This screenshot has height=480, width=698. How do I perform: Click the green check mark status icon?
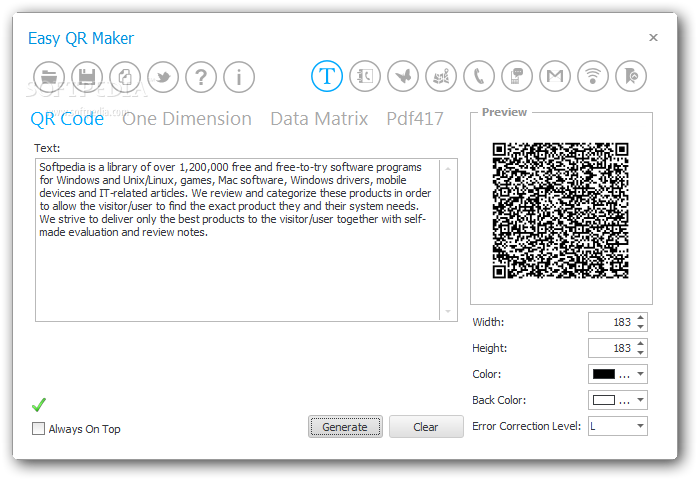(39, 405)
